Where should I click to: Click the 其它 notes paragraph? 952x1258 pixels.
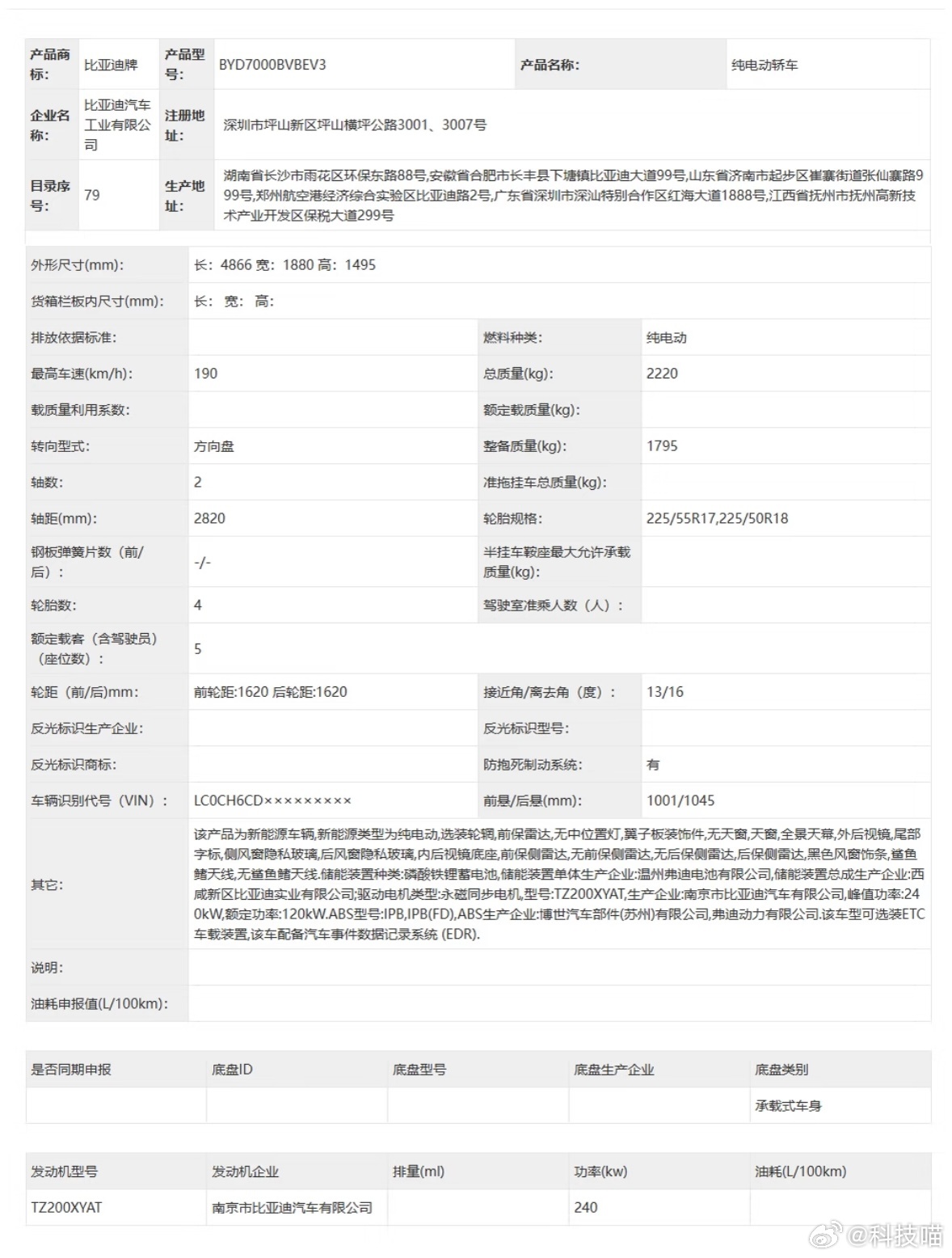[x=559, y=884]
